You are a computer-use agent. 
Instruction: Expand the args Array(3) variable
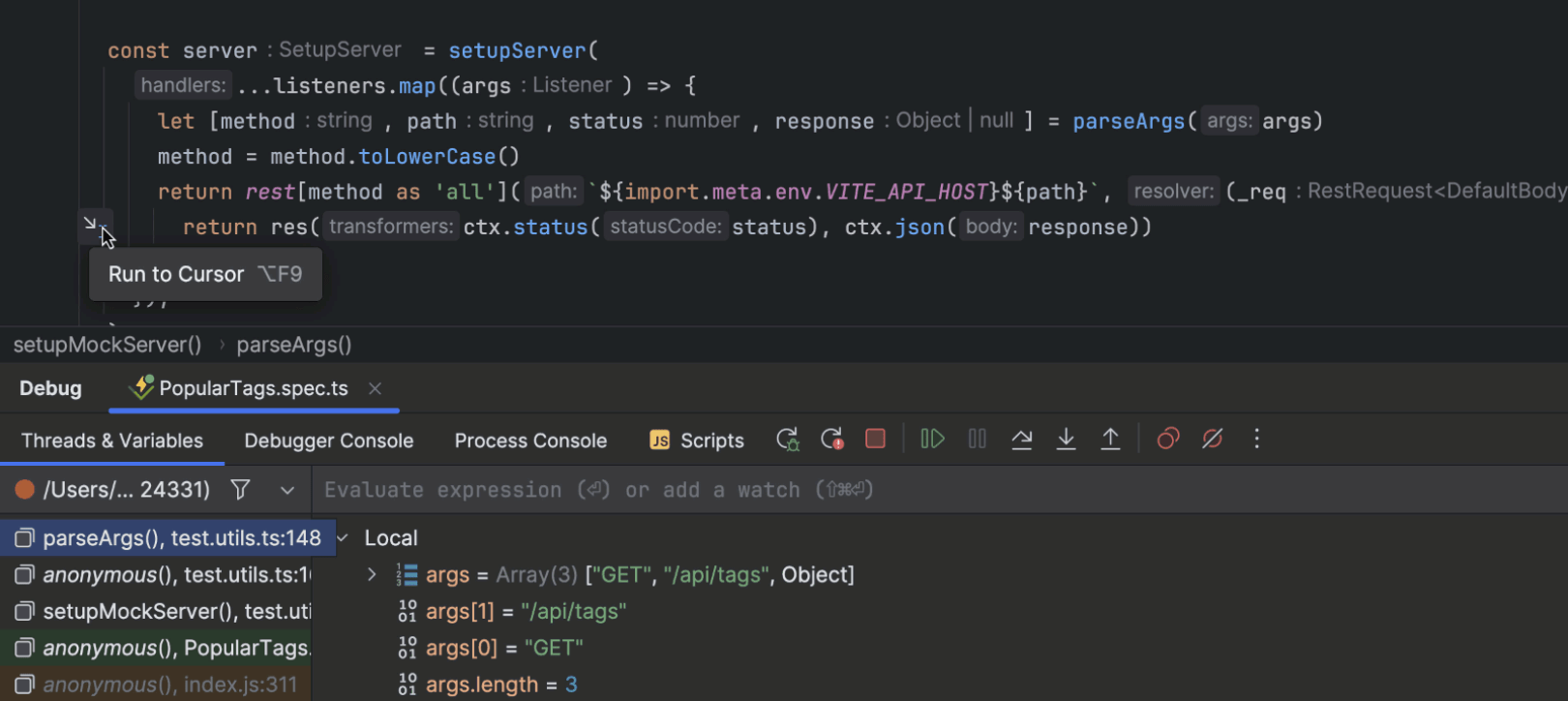[372, 575]
